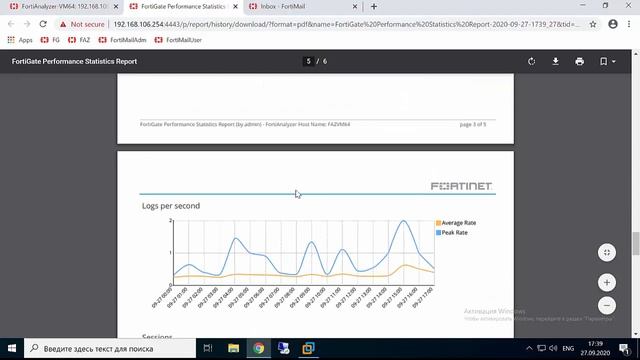Click the Logs per second heading
The width and height of the screenshot is (640, 360).
tap(171, 206)
